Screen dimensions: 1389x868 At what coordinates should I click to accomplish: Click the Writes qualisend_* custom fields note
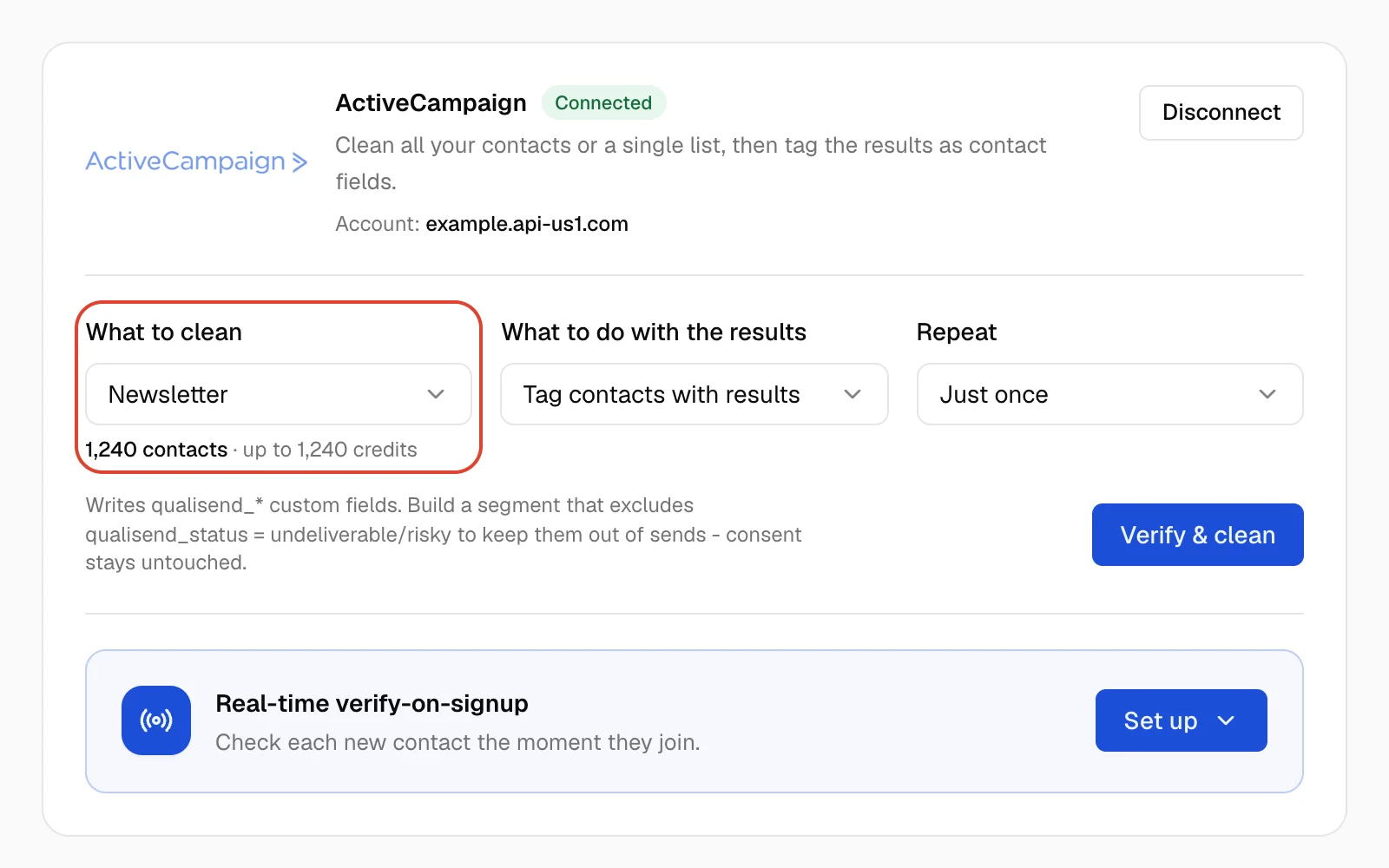(x=444, y=534)
